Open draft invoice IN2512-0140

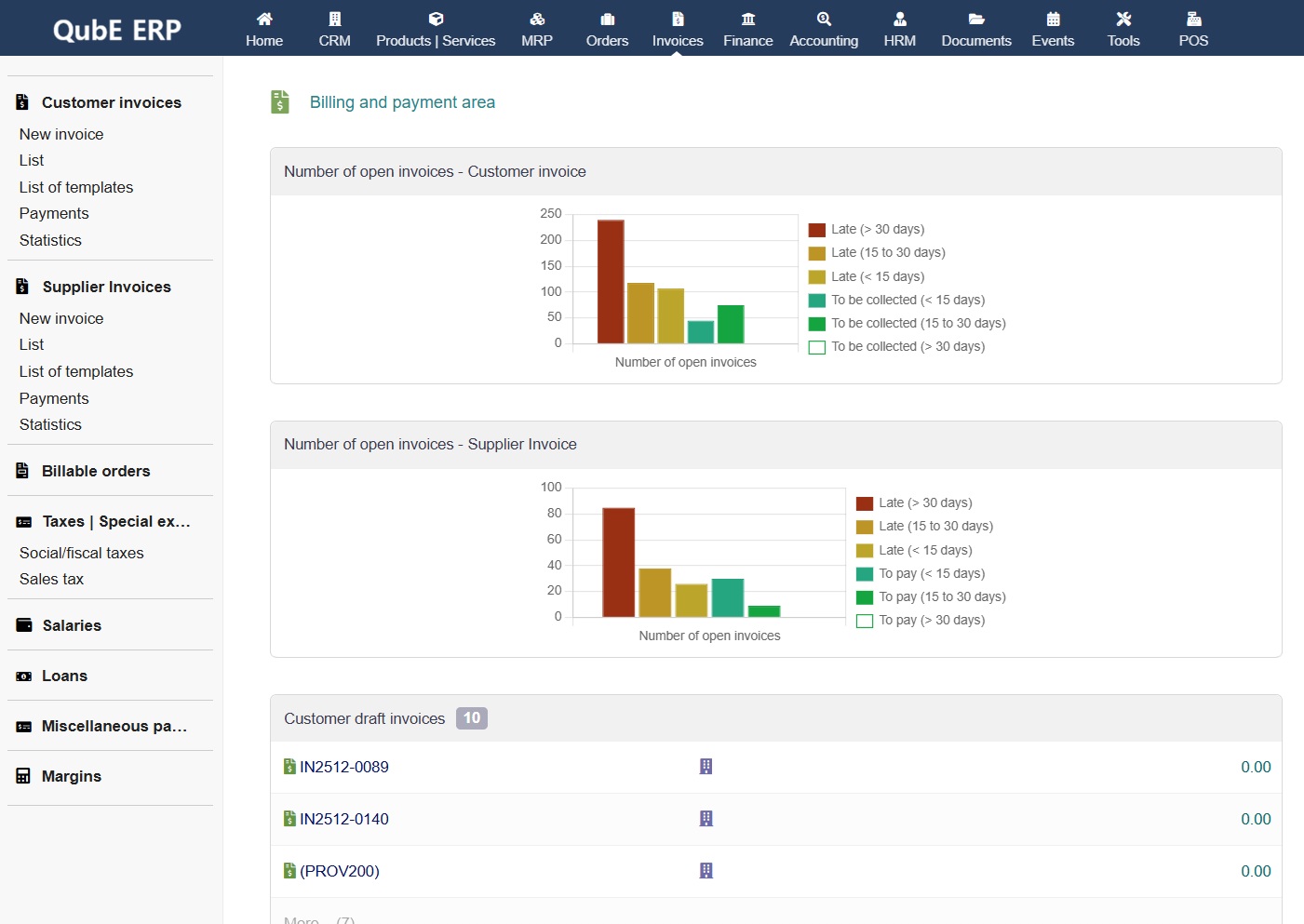(x=343, y=819)
